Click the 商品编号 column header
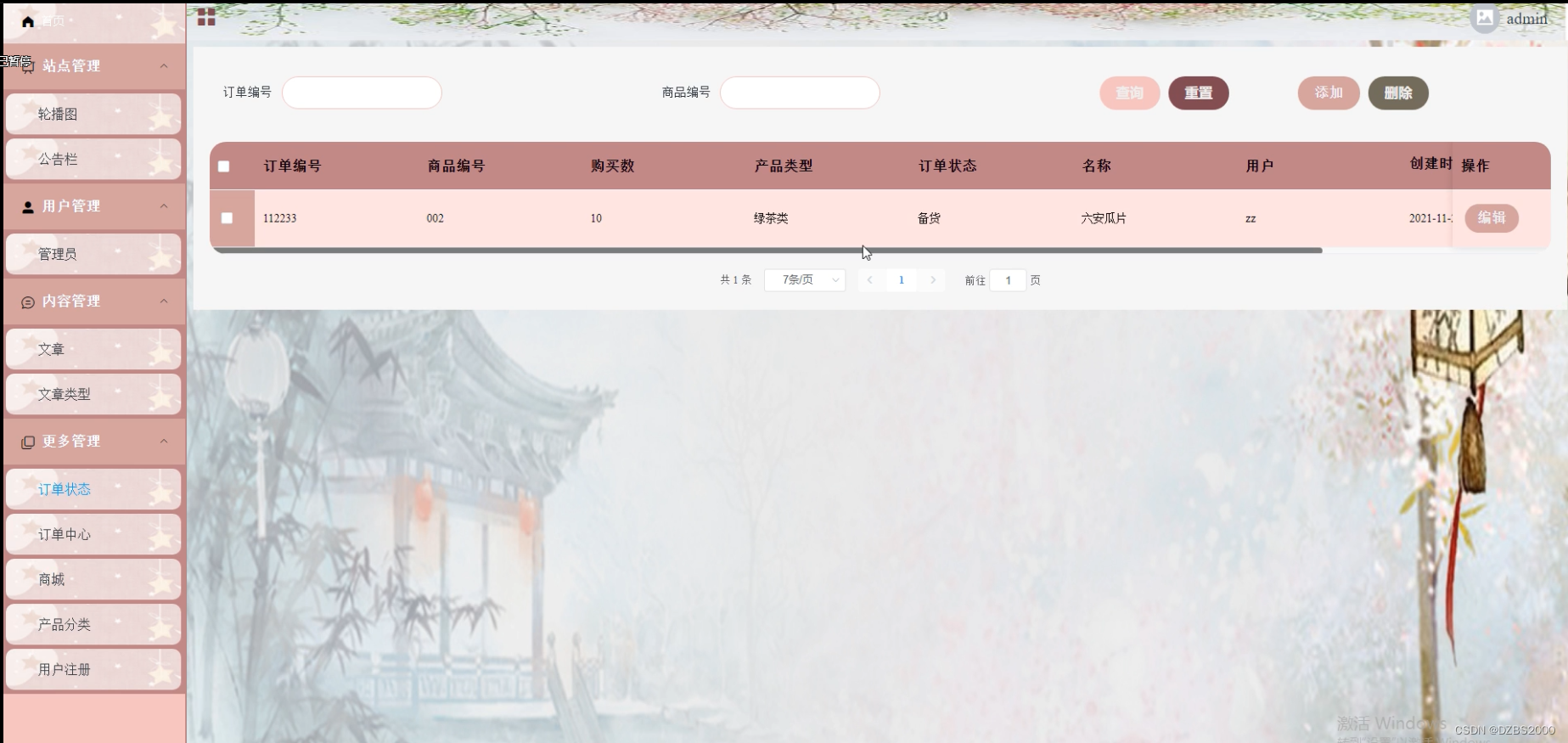Image resolution: width=1568 pixels, height=743 pixels. [x=456, y=166]
